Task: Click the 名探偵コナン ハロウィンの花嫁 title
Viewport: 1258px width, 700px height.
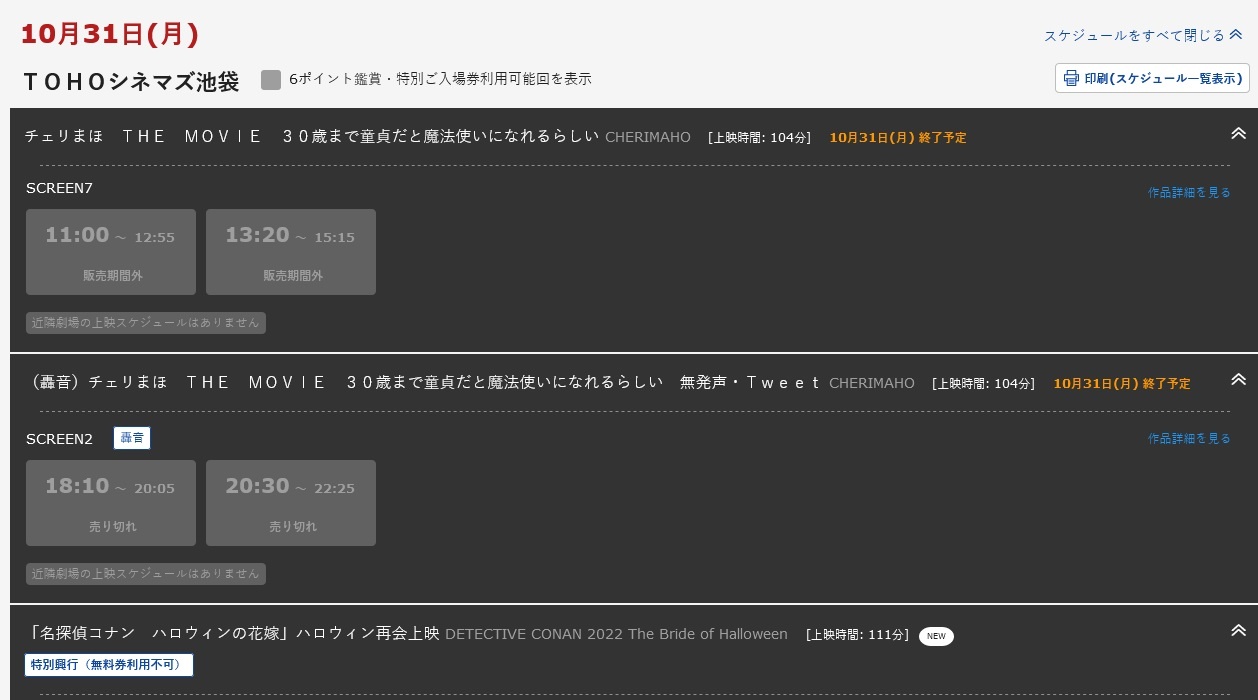Action: [x=234, y=634]
